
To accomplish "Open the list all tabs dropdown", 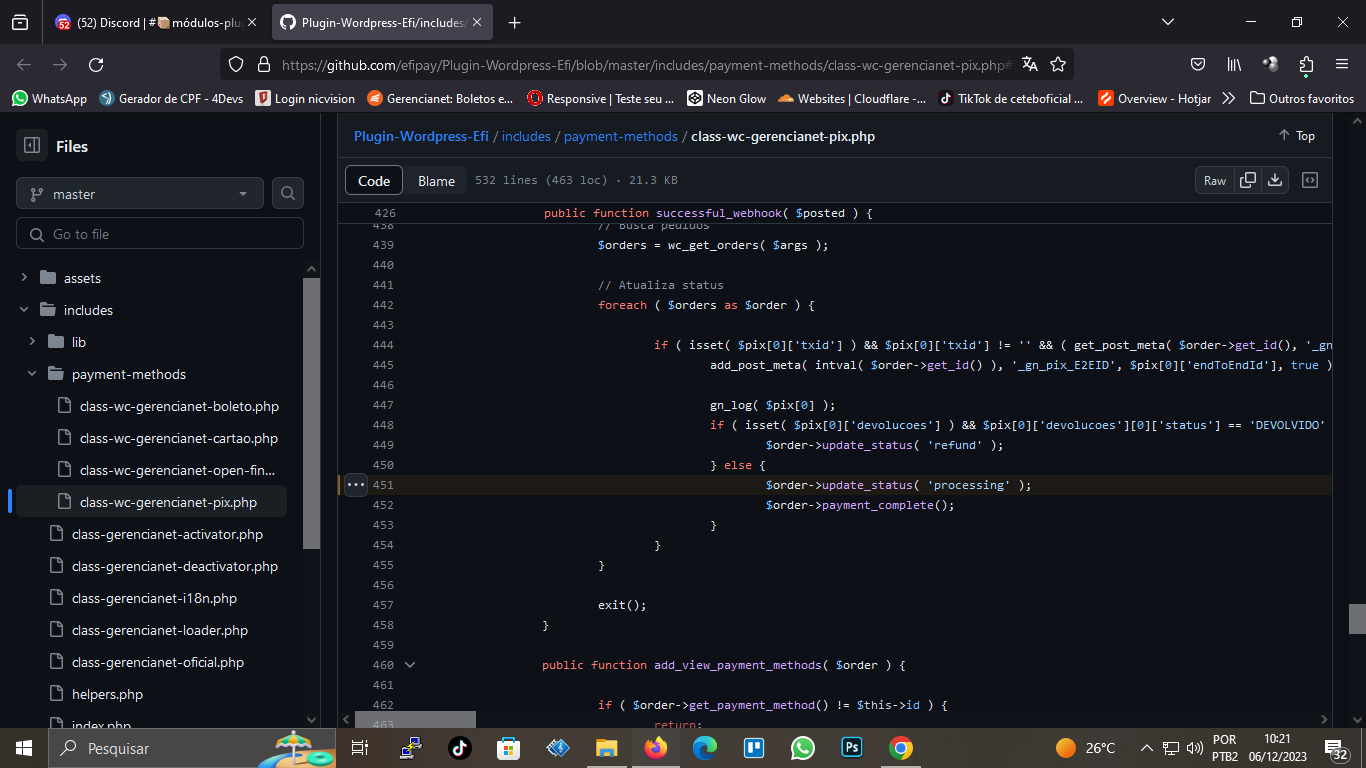I will point(1168,22).
